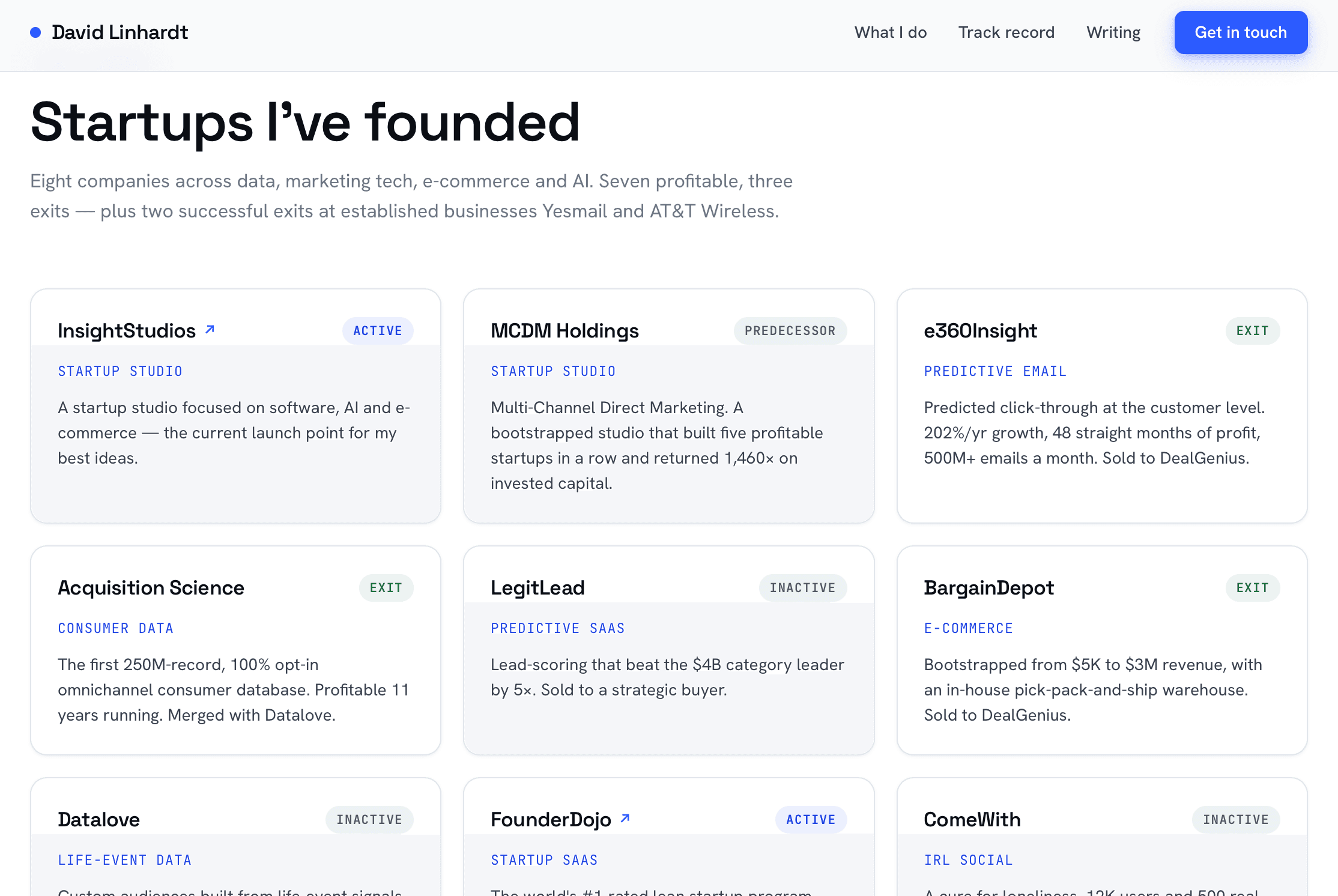Click the EXIT badge on Acquisition Science
Image resolution: width=1338 pixels, height=896 pixels.
386,588
